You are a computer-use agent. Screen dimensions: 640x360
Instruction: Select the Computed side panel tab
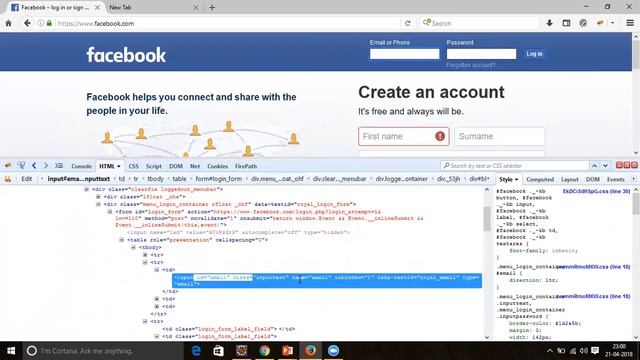[x=540, y=179]
